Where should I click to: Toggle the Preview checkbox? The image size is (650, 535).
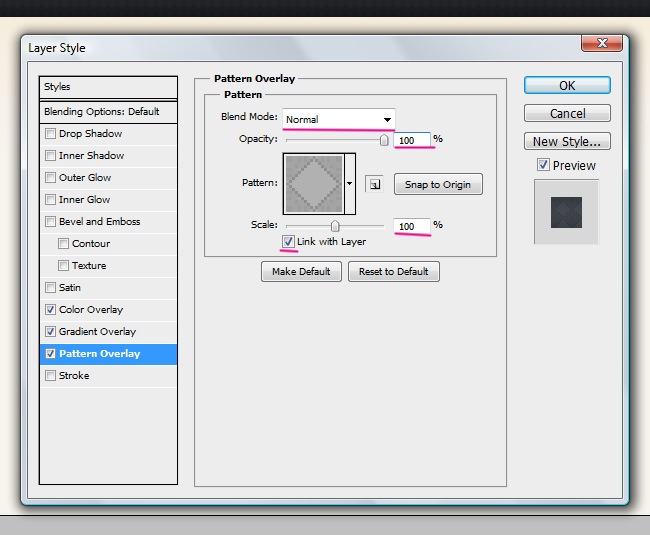coord(543,165)
